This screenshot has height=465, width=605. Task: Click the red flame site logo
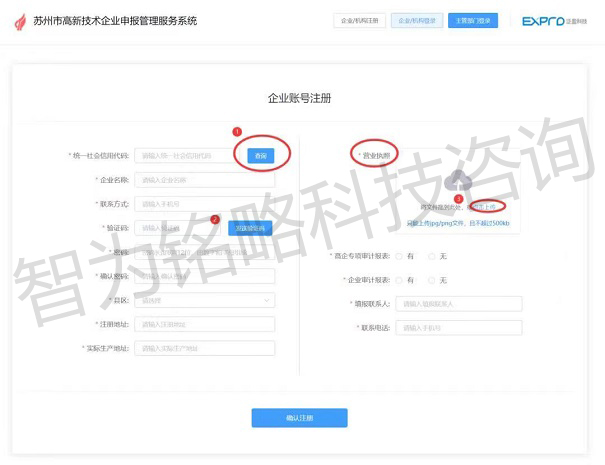coord(20,21)
